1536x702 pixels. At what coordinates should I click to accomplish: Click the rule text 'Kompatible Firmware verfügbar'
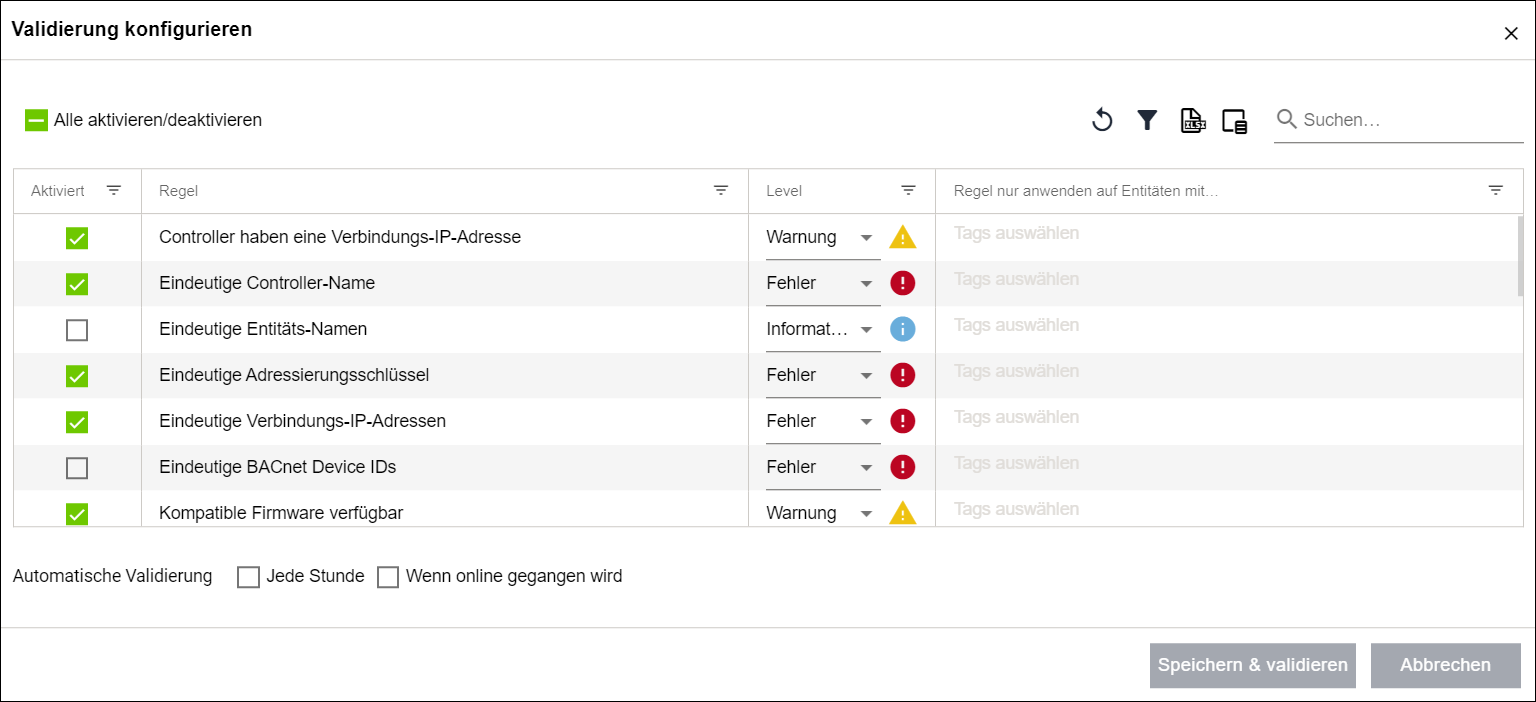point(281,513)
